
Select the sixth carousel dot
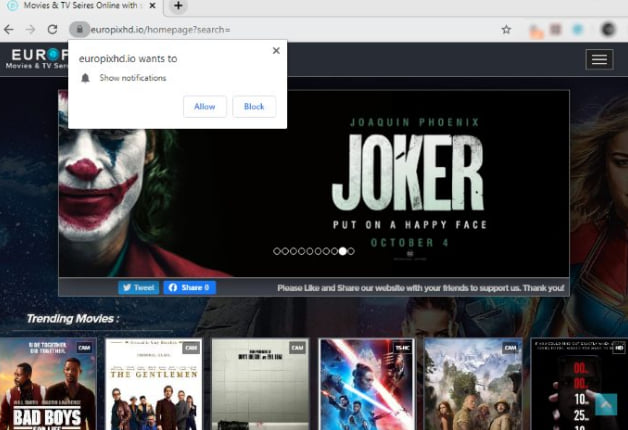(x=318, y=251)
